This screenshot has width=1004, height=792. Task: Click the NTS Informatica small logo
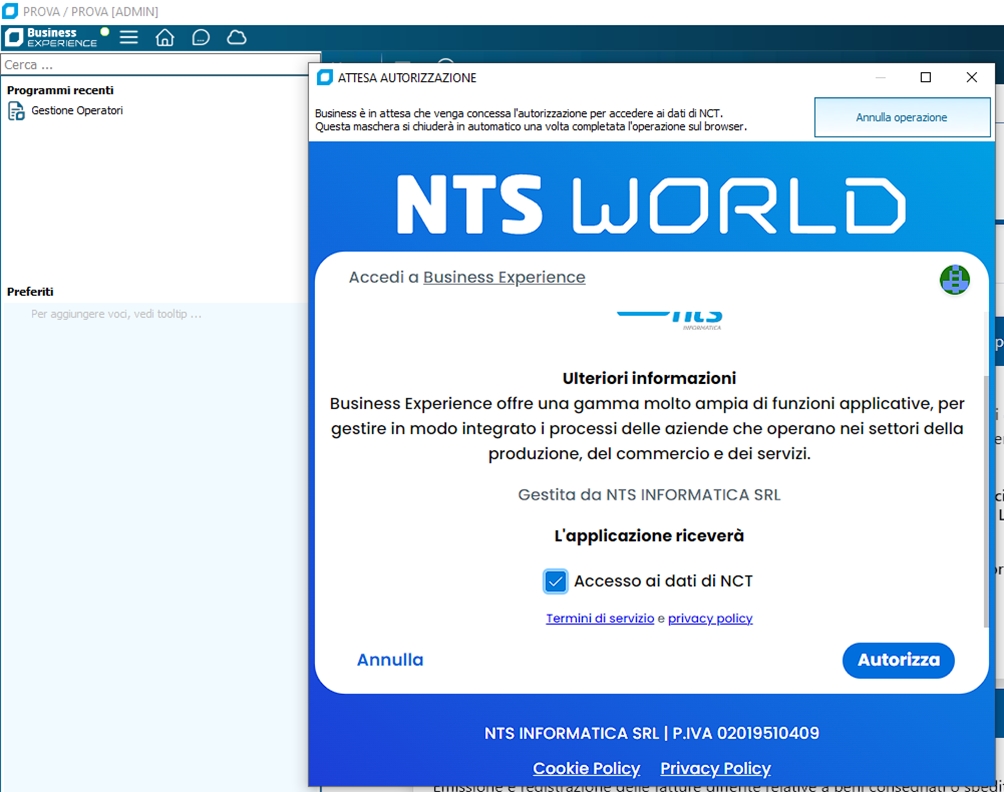670,320
